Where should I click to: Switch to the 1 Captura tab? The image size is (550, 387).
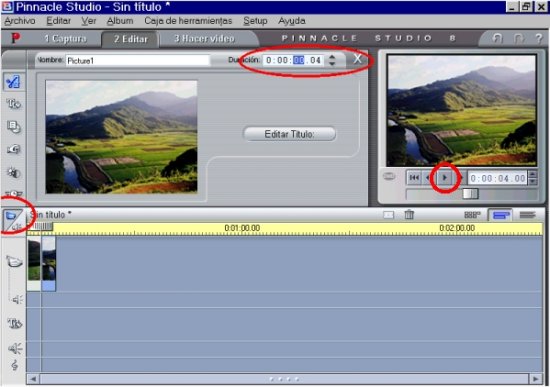point(65,39)
